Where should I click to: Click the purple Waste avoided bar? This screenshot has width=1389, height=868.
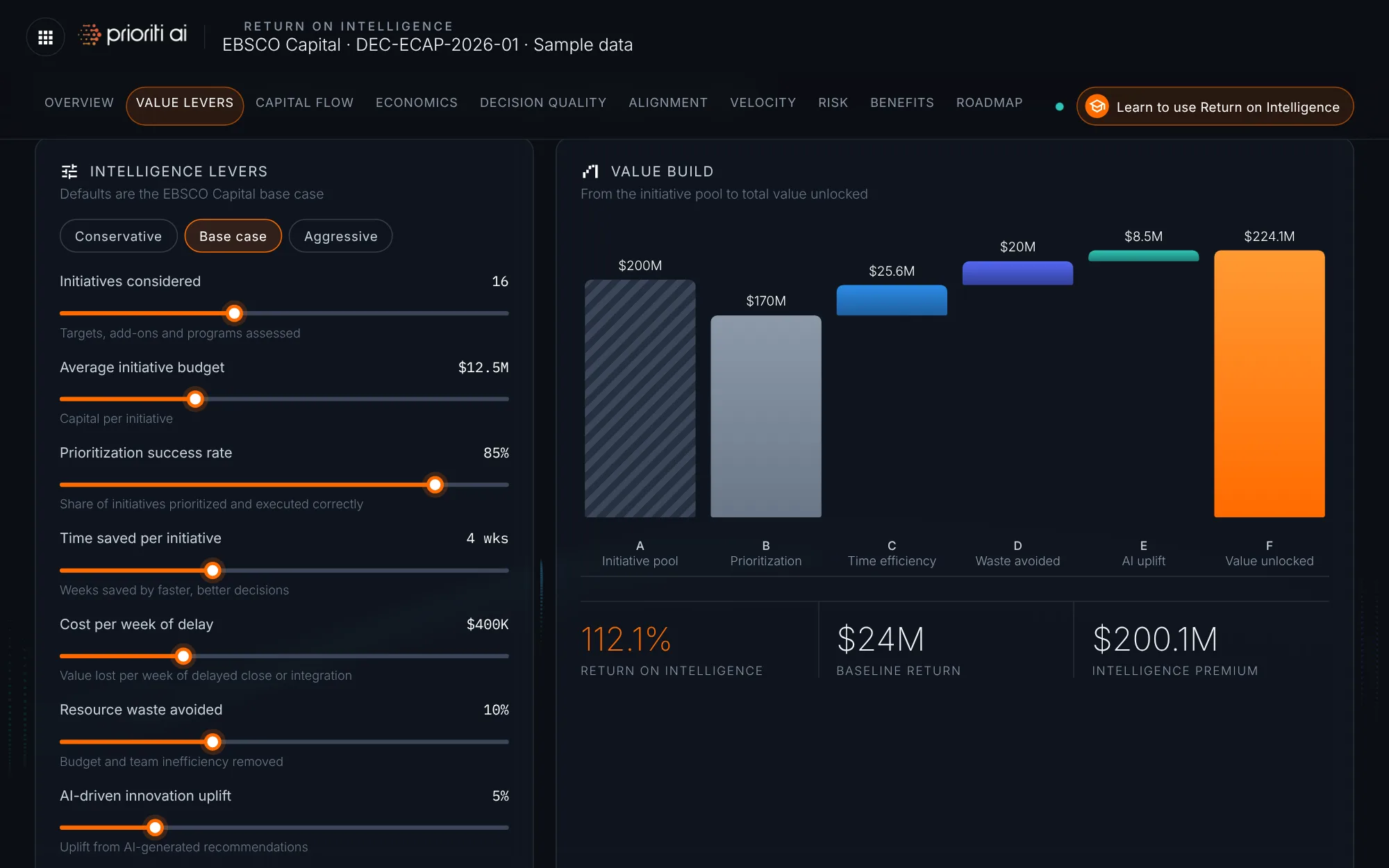pyautogui.click(x=1017, y=273)
